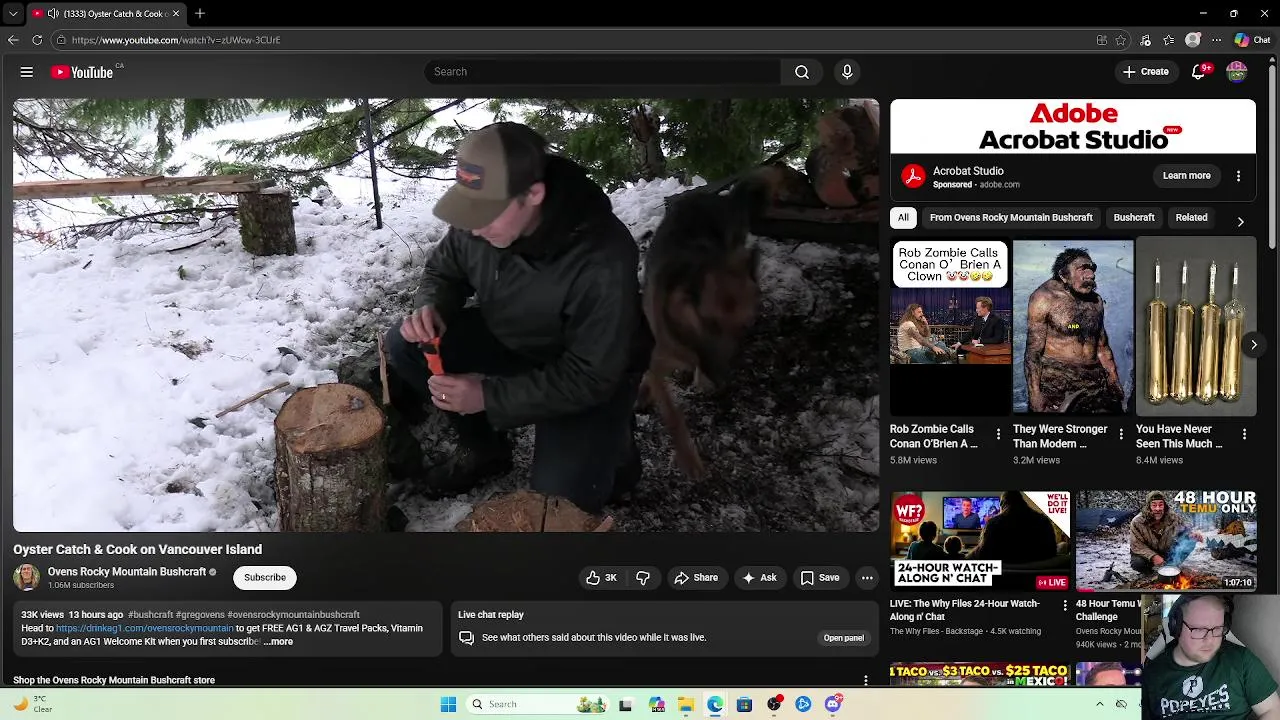Image resolution: width=1280 pixels, height=720 pixels.
Task: Open browser profile avatar in toolbar
Action: [1193, 40]
